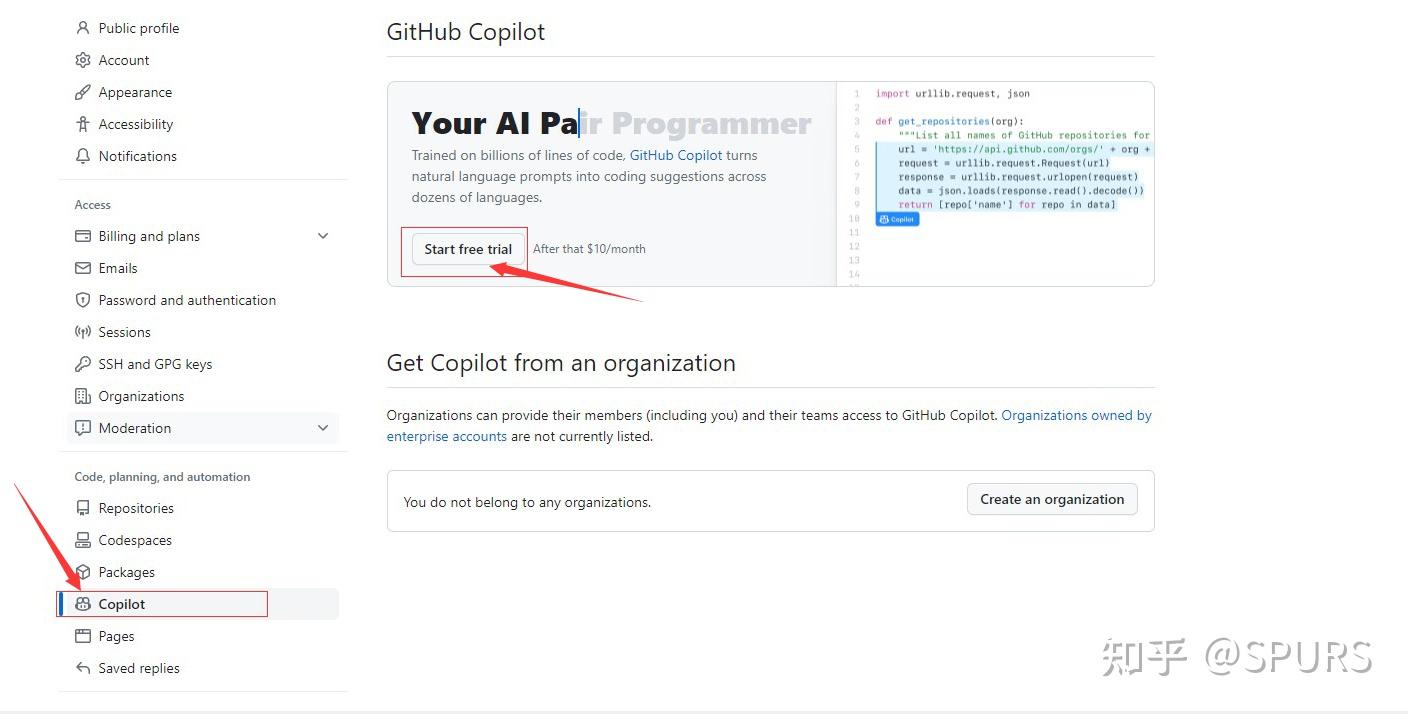Viewport: 1408px width, 714px height.
Task: Click the Packages box icon
Action: tap(83, 572)
